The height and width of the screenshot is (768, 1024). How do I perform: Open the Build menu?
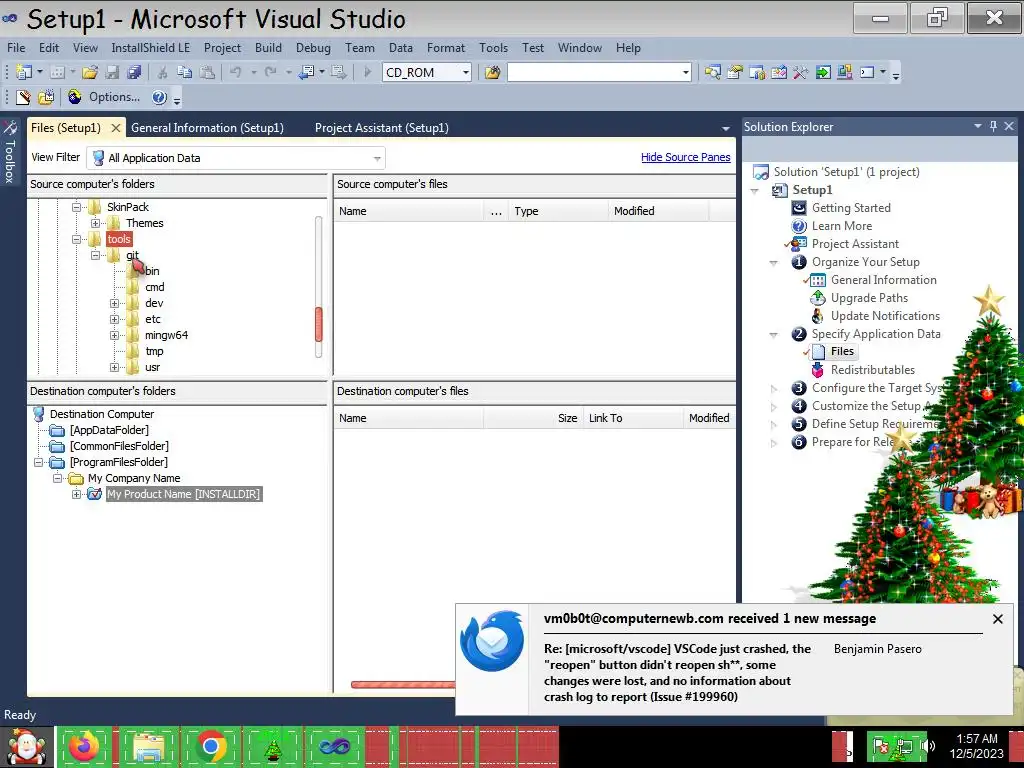click(268, 48)
